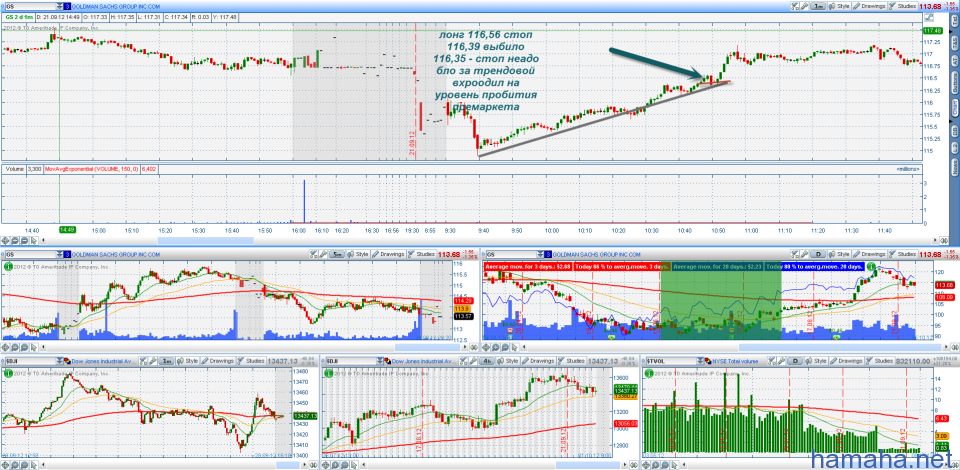
Task: Open Drawings menu in 5m GS chart
Action: coord(388,253)
